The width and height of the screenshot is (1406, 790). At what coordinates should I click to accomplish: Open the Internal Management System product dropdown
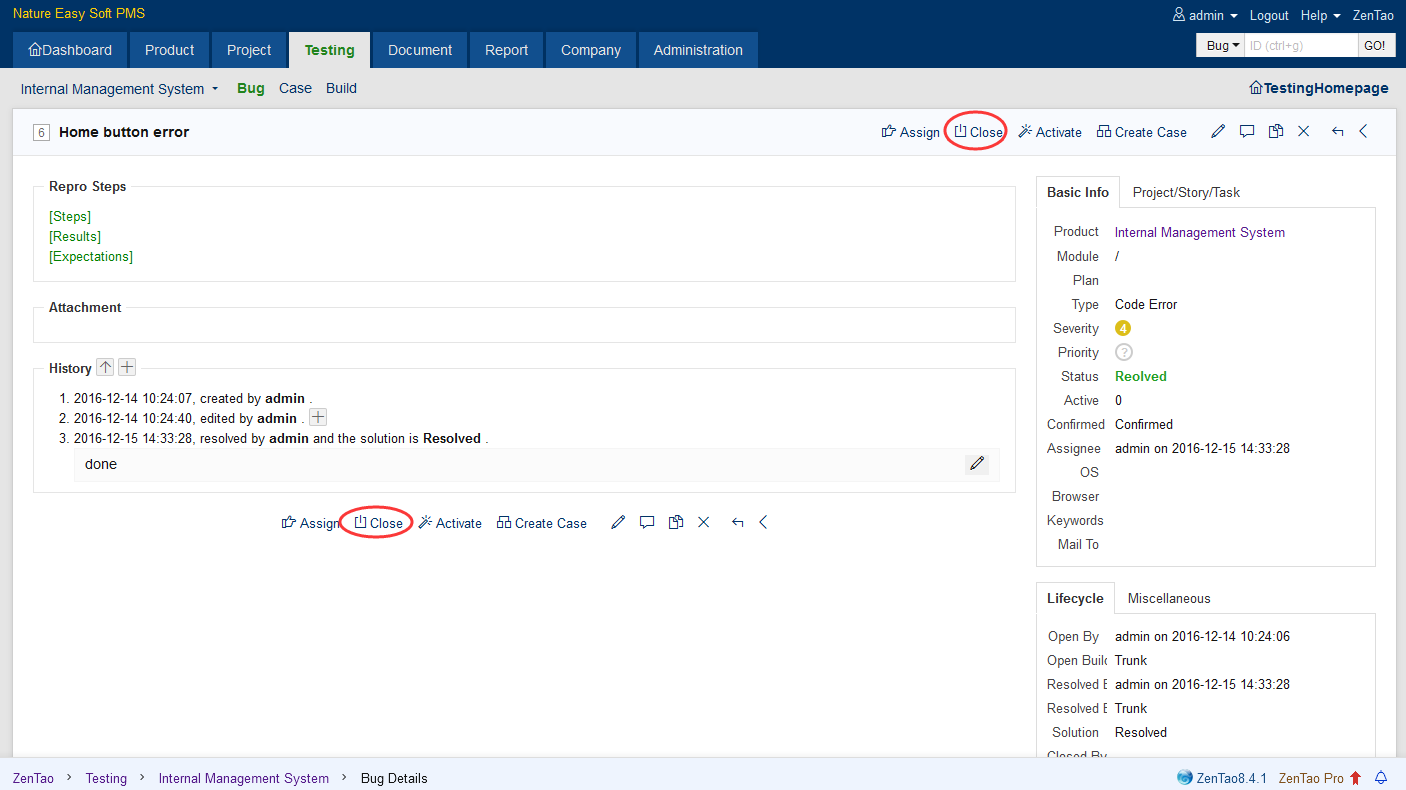point(119,89)
